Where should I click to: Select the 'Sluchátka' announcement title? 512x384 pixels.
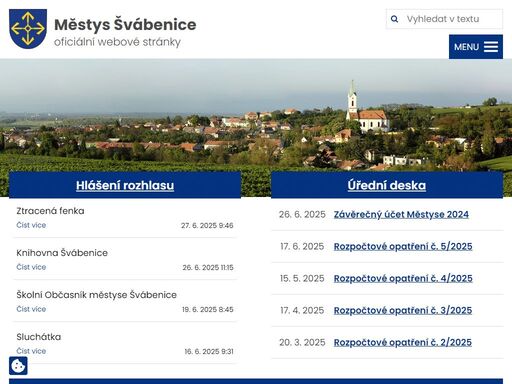[39, 337]
